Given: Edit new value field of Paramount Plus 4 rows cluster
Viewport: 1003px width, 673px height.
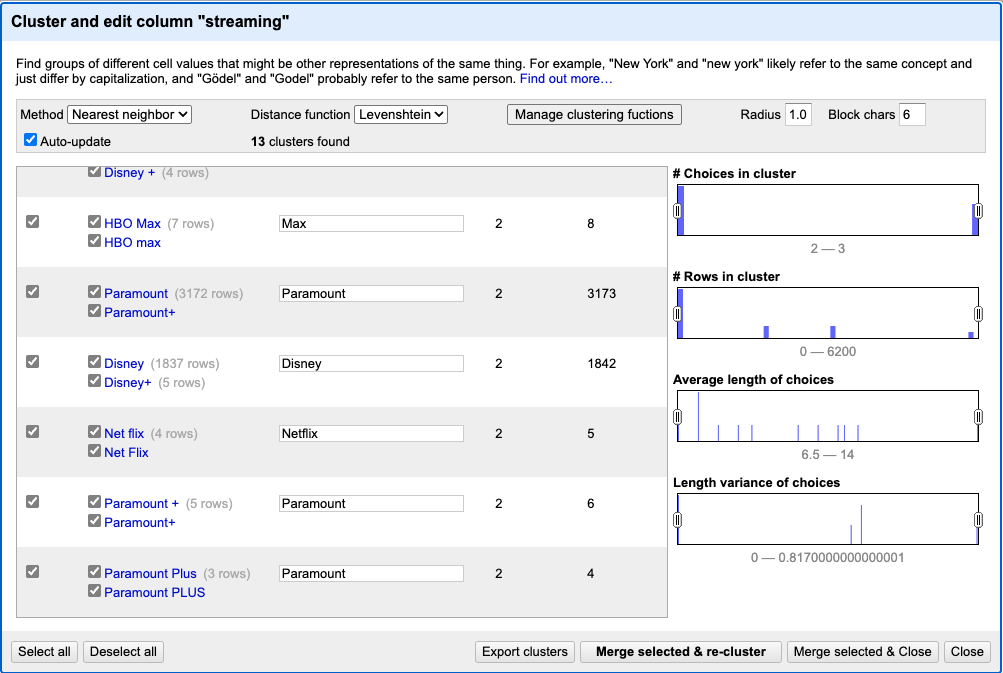Looking at the screenshot, I should coord(371,573).
